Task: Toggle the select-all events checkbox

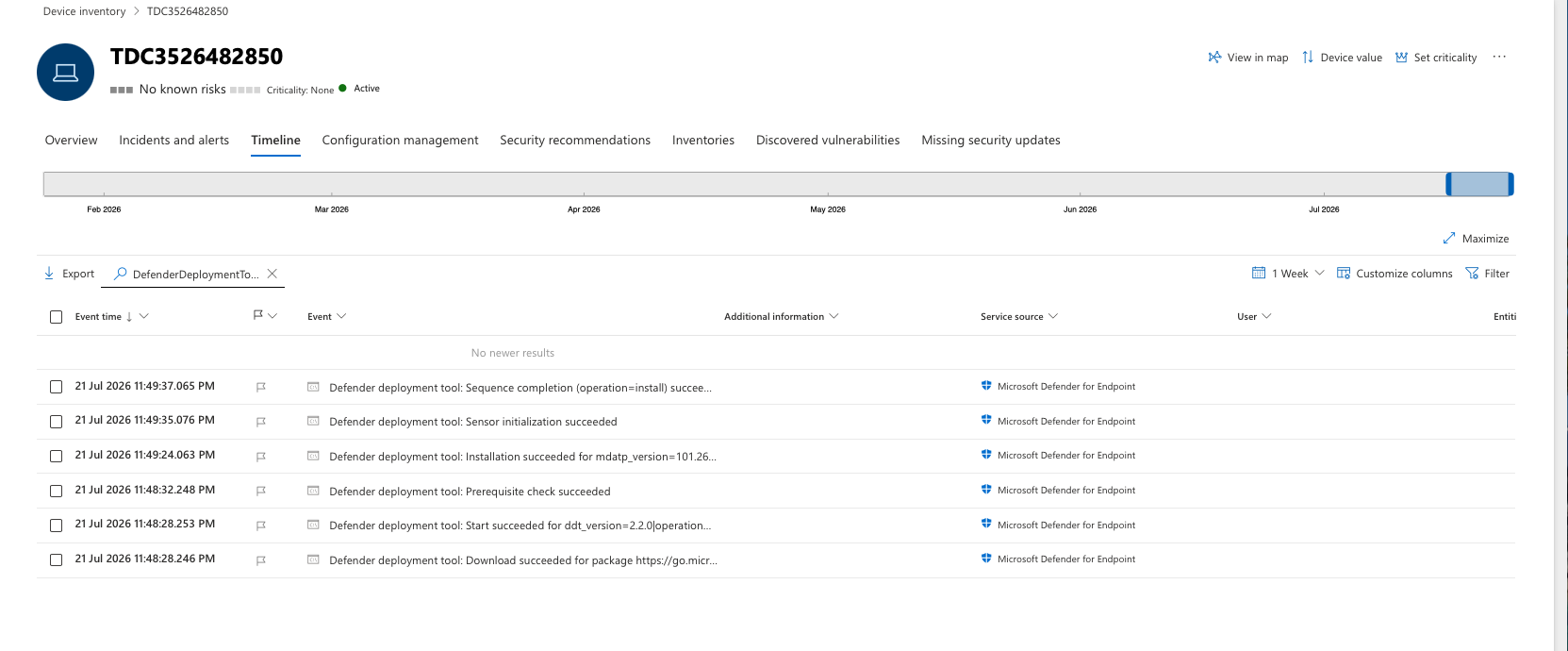Action: pyautogui.click(x=56, y=317)
